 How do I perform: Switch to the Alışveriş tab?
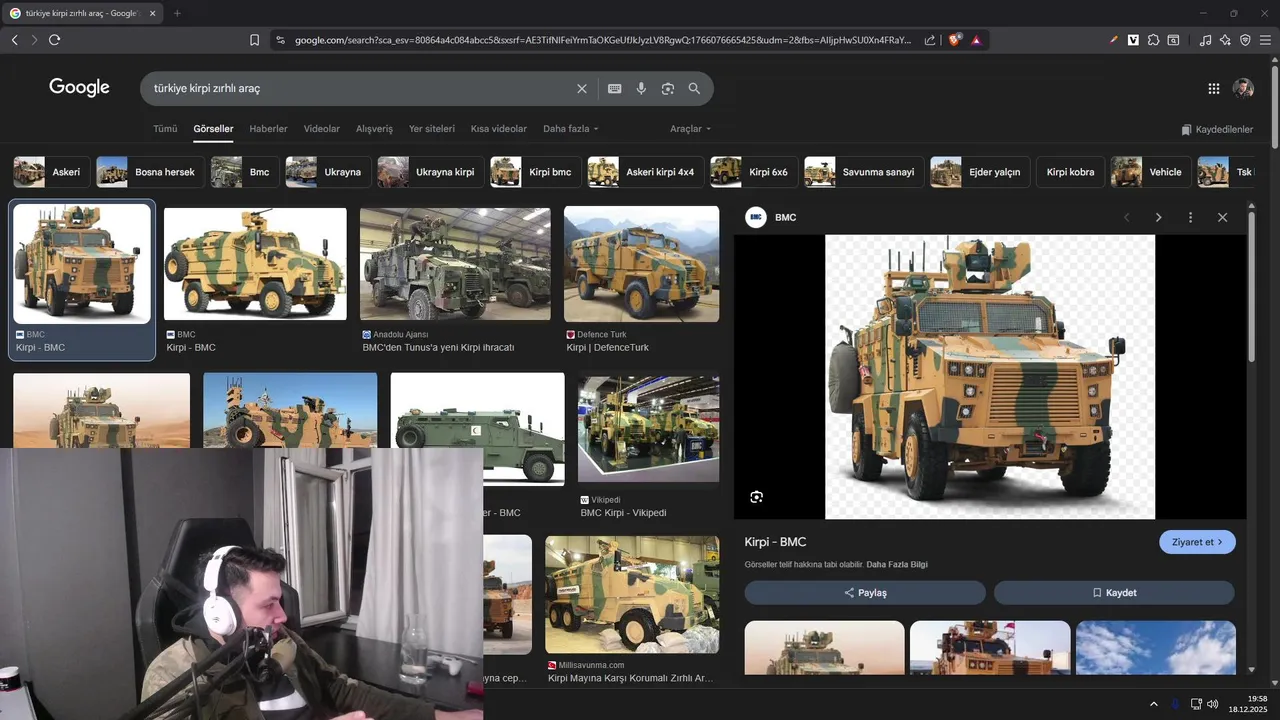click(375, 129)
